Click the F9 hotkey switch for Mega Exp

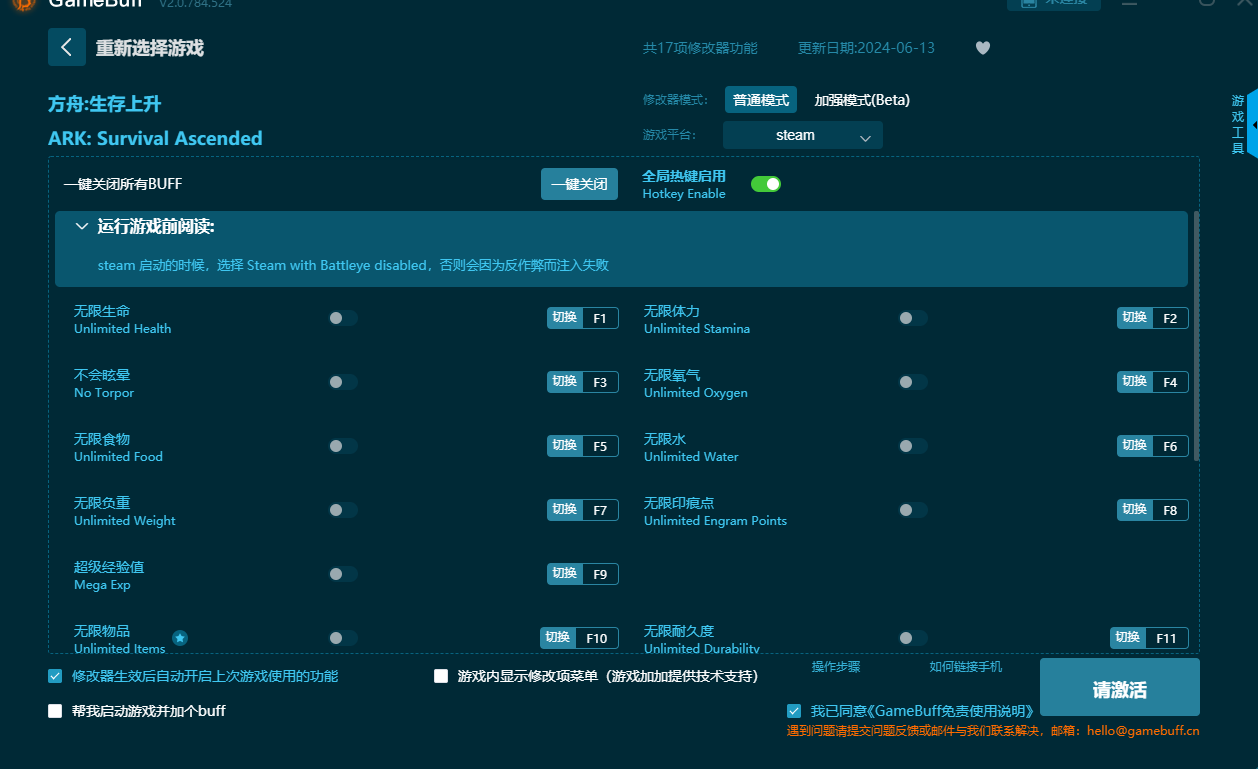pyautogui.click(x=582, y=574)
